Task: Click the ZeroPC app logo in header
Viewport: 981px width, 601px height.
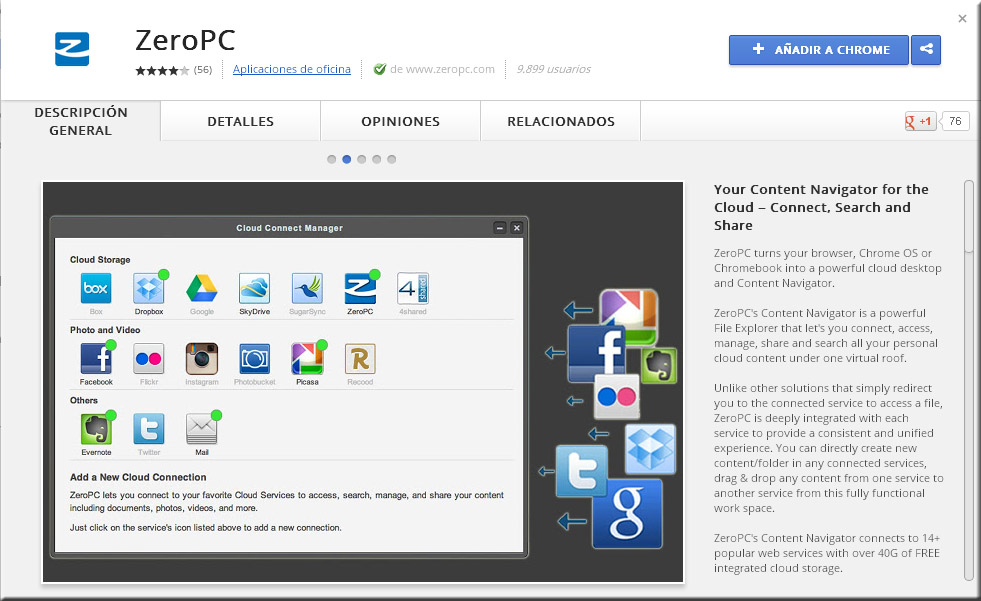Action: (72, 49)
